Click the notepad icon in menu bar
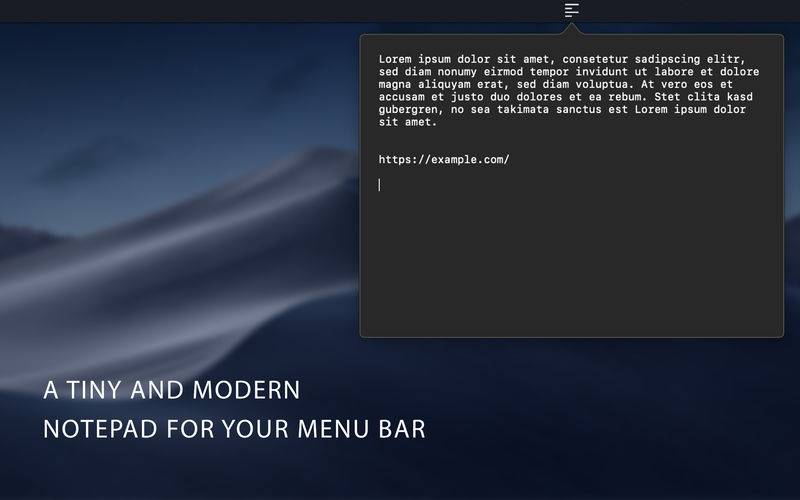The height and width of the screenshot is (500, 800). (x=571, y=10)
